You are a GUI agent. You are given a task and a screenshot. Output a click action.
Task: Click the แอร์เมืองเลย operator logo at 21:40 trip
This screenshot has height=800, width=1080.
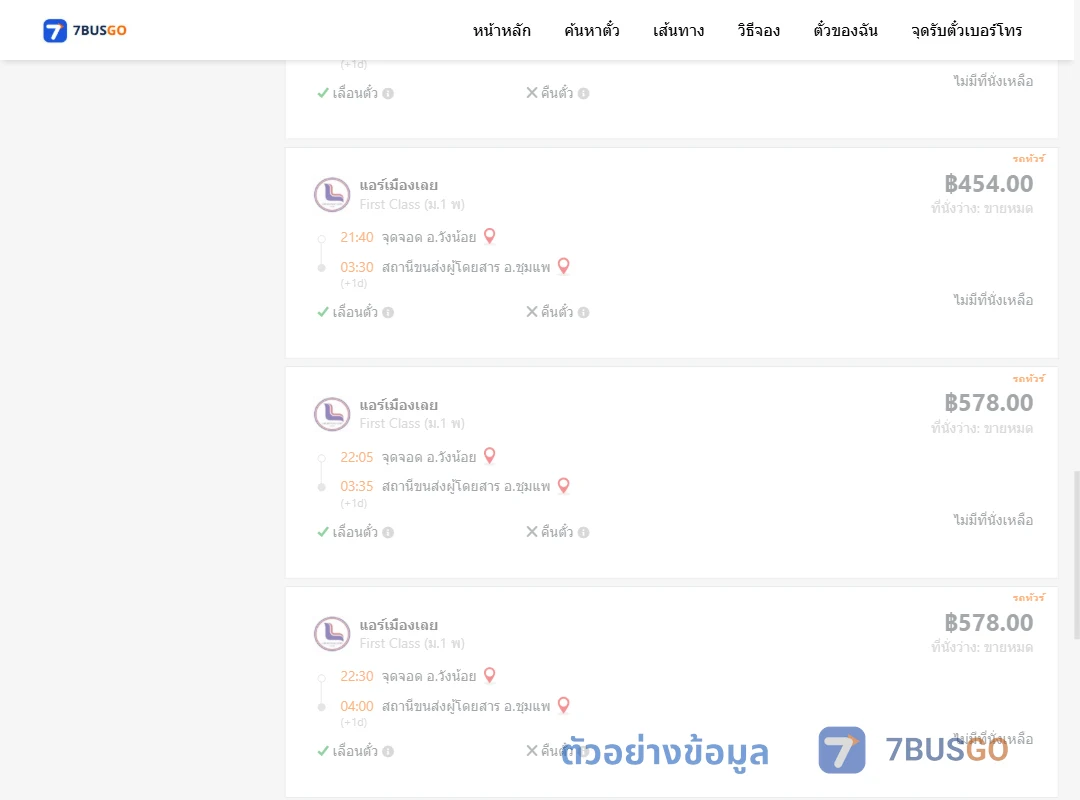point(332,194)
